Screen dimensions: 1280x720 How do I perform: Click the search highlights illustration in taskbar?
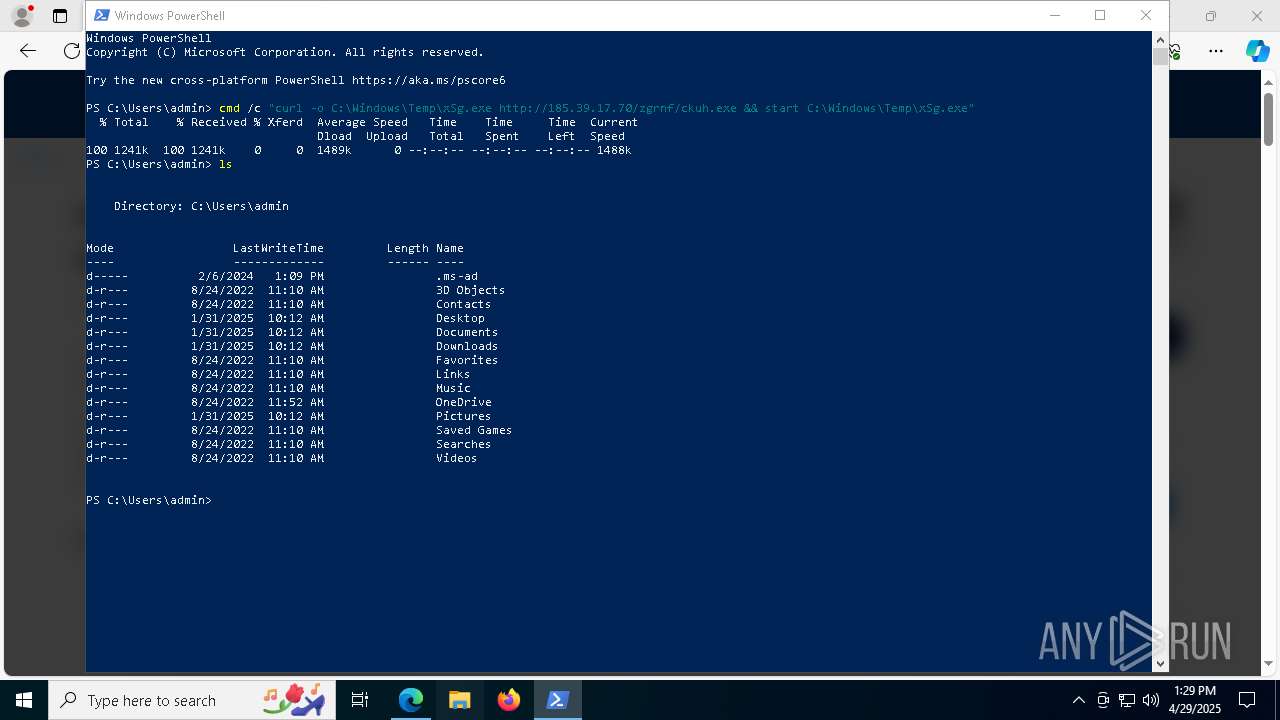[x=293, y=700]
